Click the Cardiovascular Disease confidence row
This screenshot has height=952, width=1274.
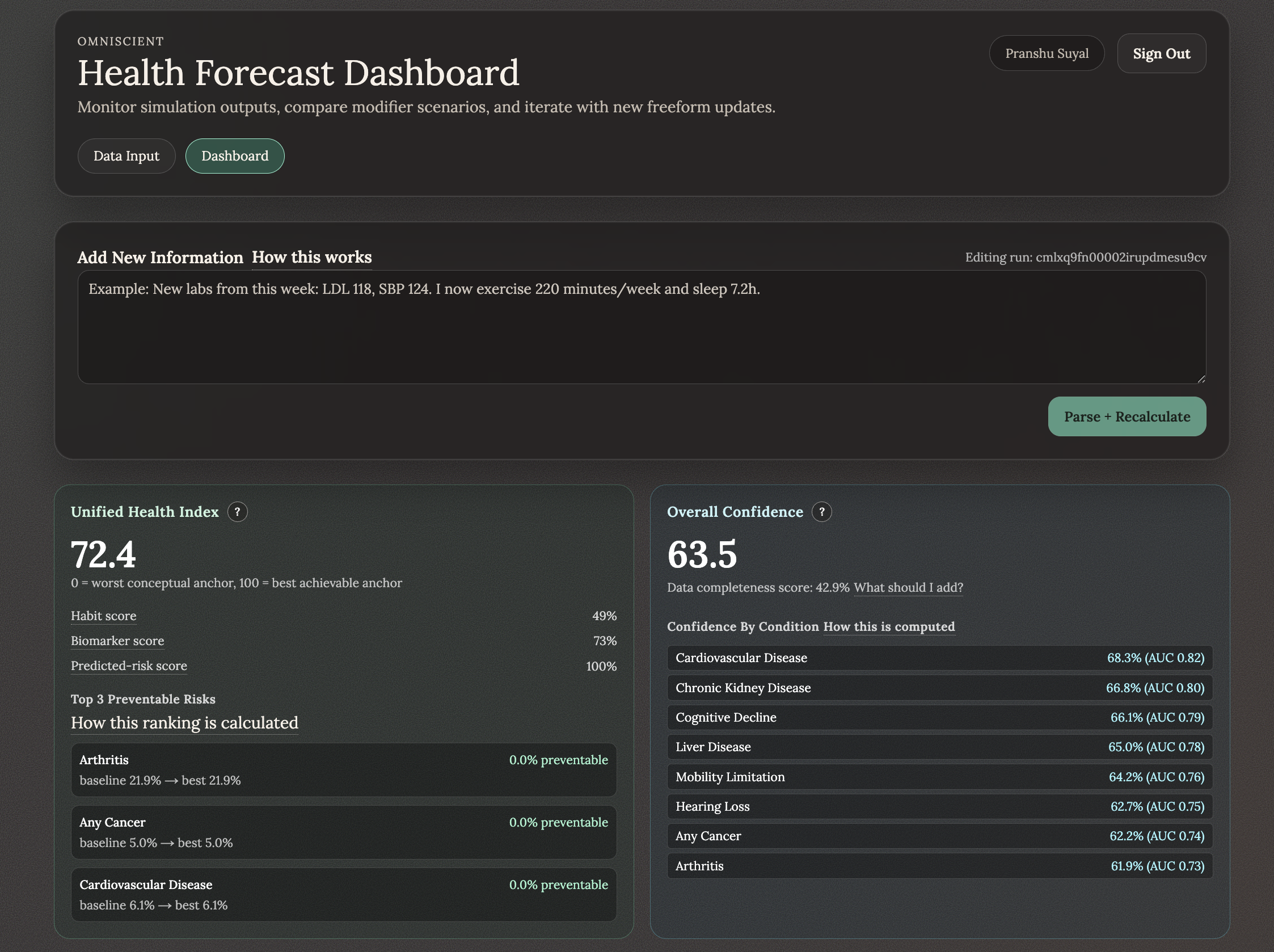939,658
